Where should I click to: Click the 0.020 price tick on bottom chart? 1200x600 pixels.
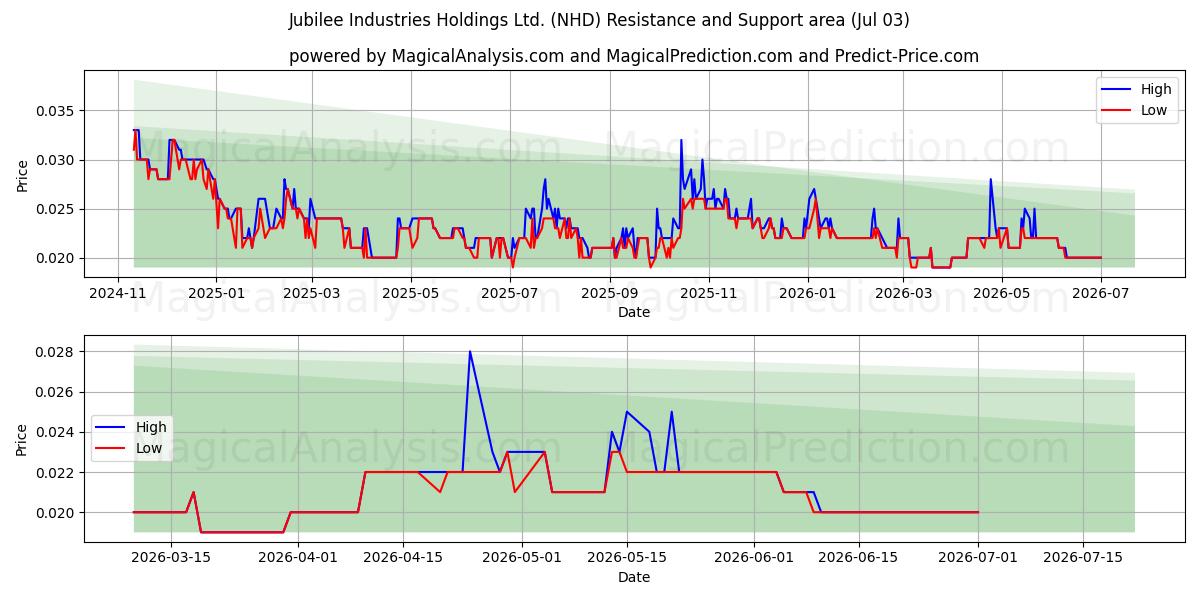pos(55,513)
